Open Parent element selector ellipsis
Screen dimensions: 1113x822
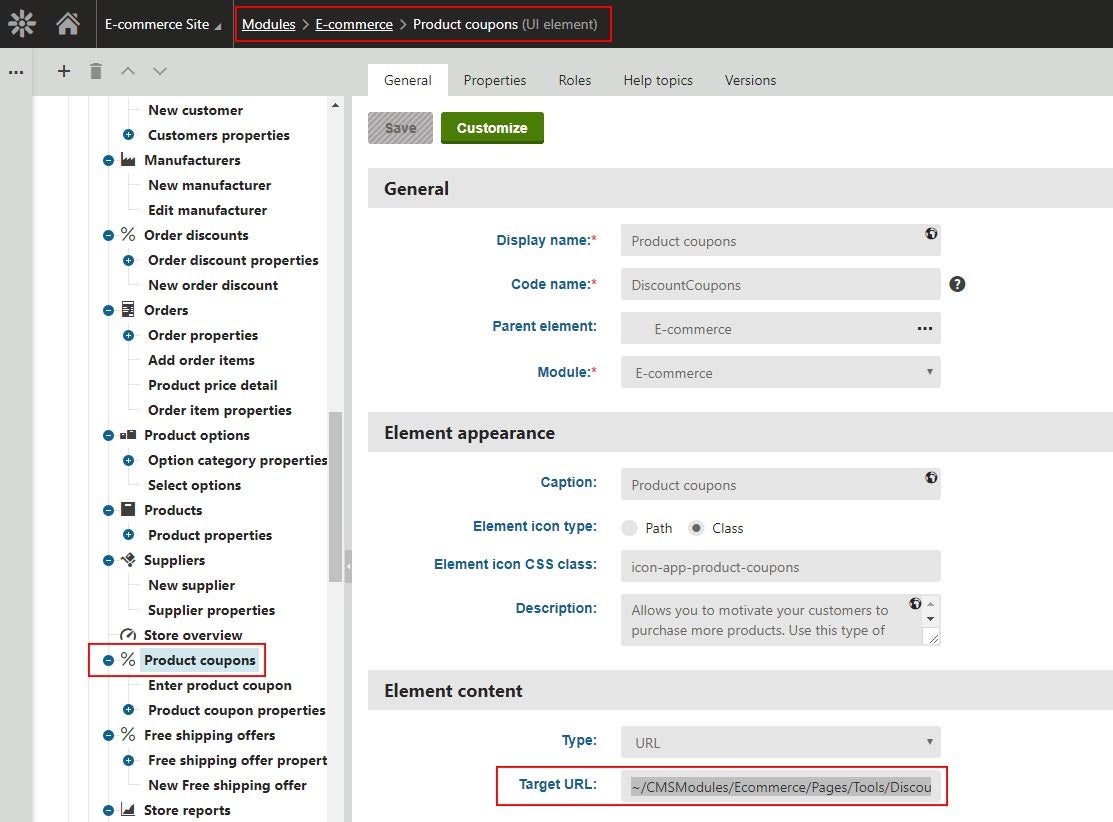click(x=924, y=328)
